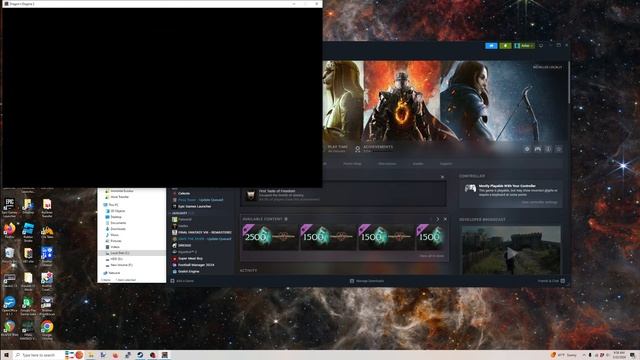
Task: Click the Achievements trophy icon
Action: click(358, 149)
